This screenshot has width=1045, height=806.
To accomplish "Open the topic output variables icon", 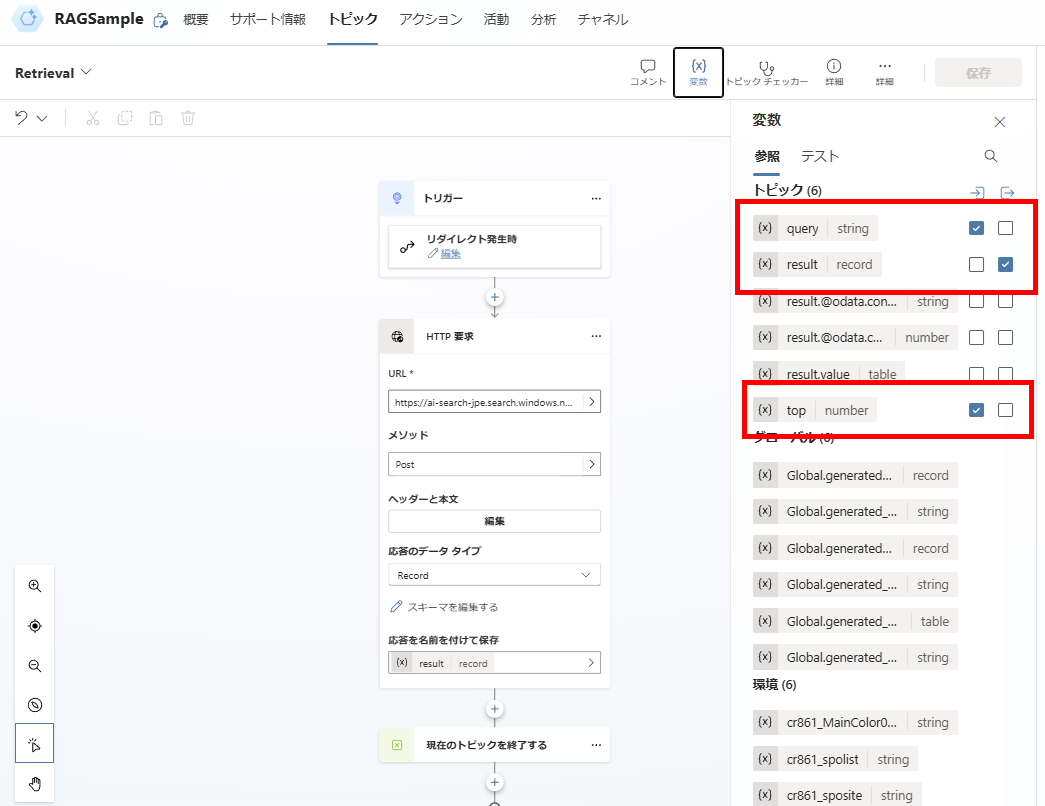I will tap(1006, 192).
